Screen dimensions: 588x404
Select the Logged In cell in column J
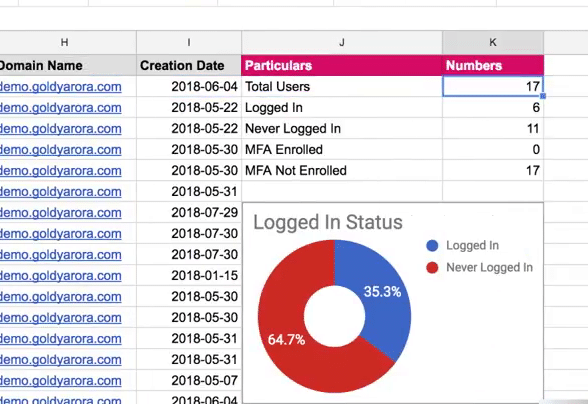pyautogui.click(x=342, y=108)
